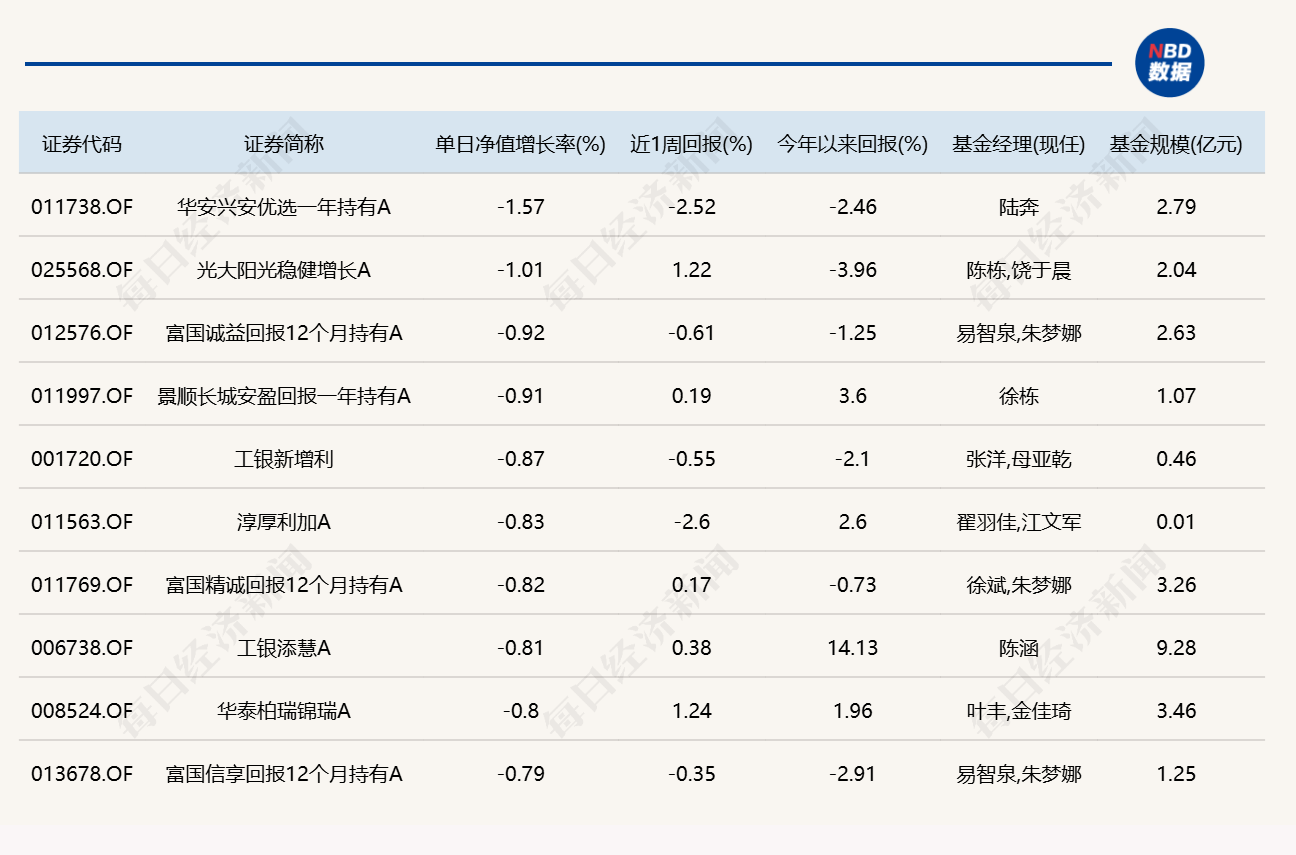The image size is (1296, 855).
Task: Click fund managers 张洋,母亚乾
Action: click(1019, 459)
